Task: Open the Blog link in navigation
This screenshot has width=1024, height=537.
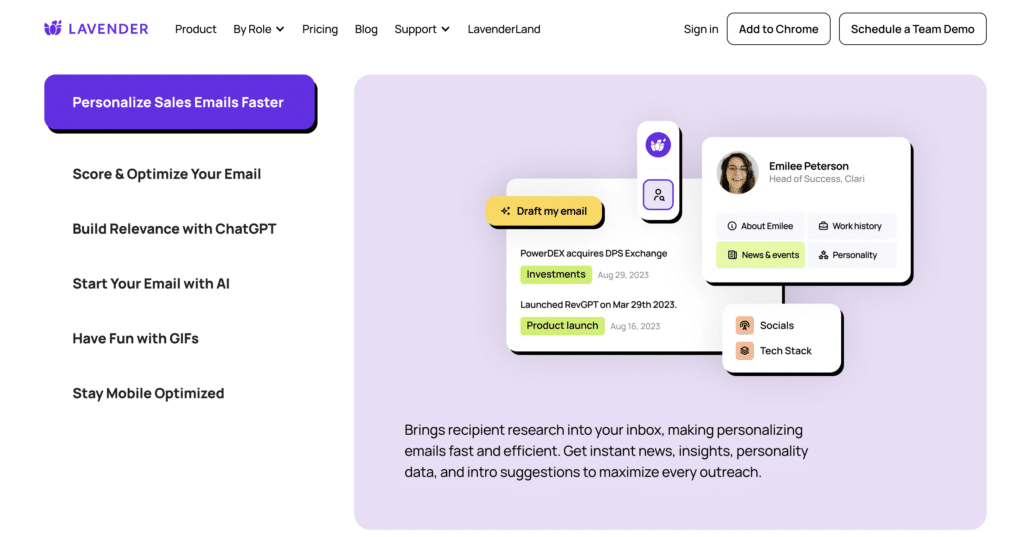Action: pyautogui.click(x=366, y=29)
